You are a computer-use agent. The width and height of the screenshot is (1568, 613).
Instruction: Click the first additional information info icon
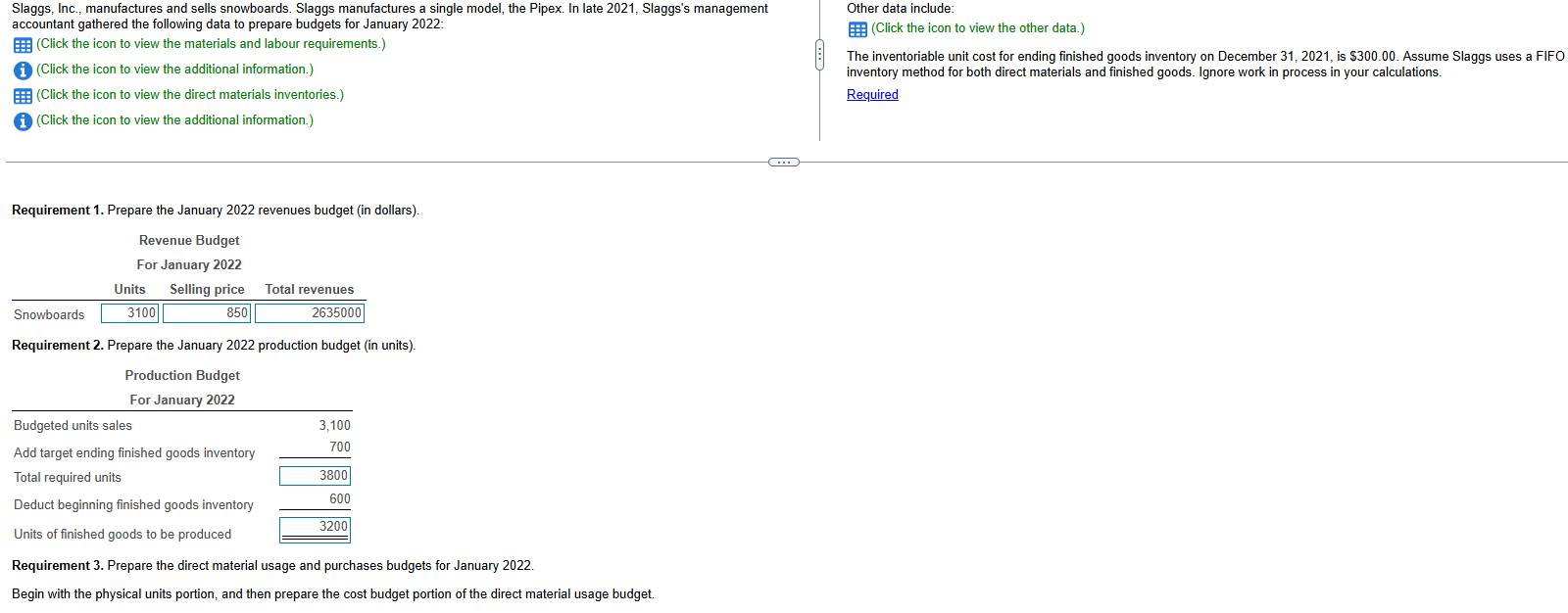coord(23,71)
